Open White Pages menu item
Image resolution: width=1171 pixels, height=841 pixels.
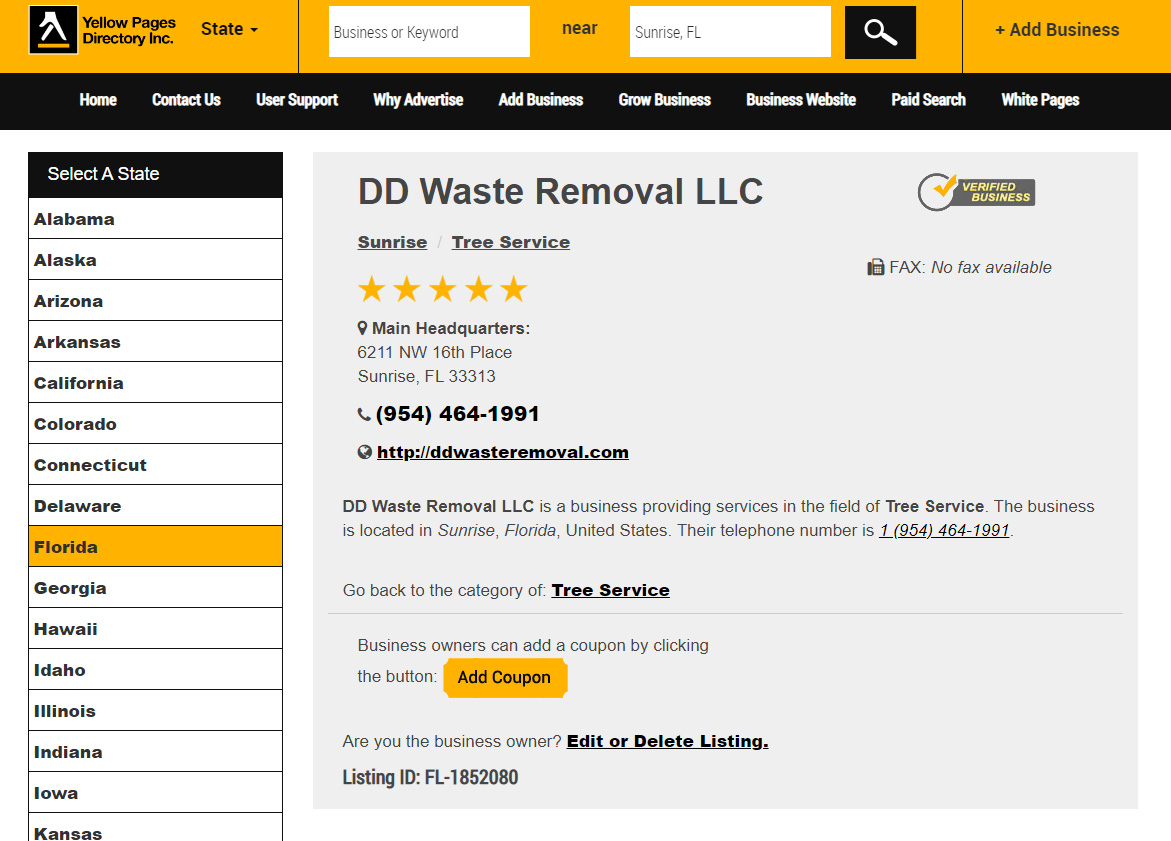1040,100
